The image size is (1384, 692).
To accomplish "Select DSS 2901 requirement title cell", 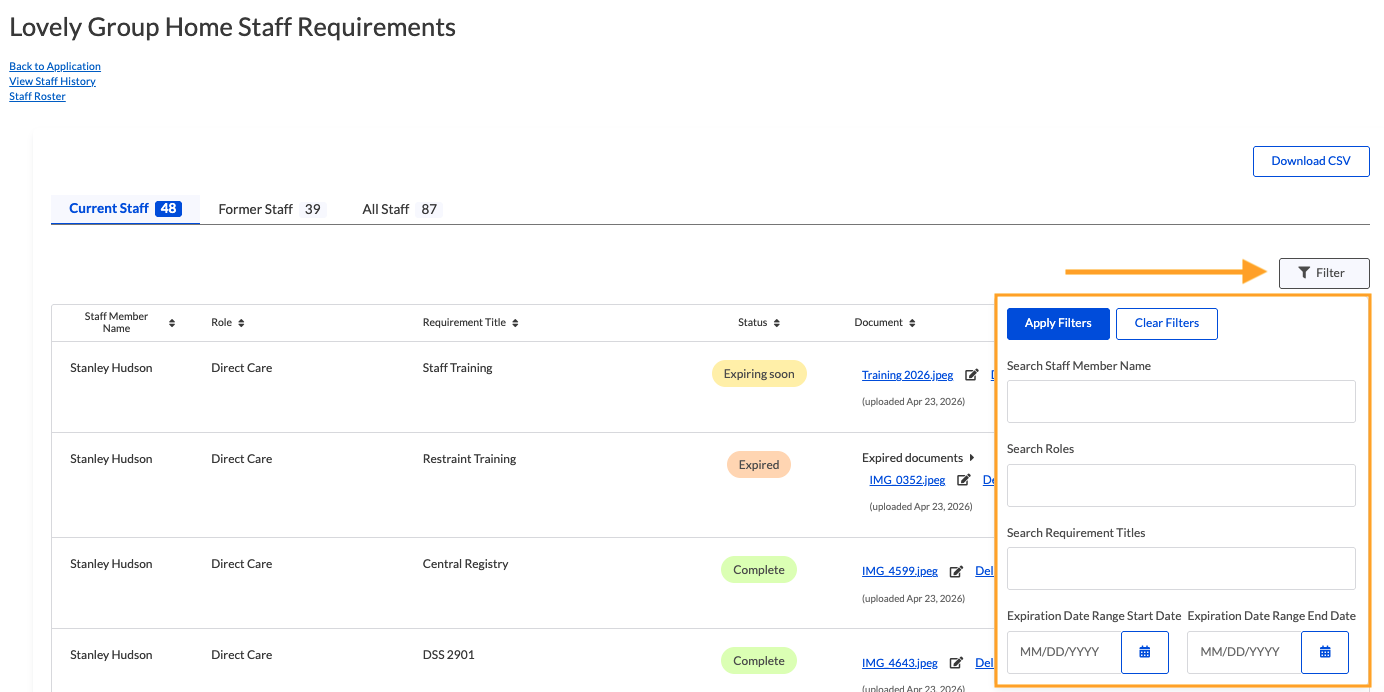I will [x=449, y=655].
